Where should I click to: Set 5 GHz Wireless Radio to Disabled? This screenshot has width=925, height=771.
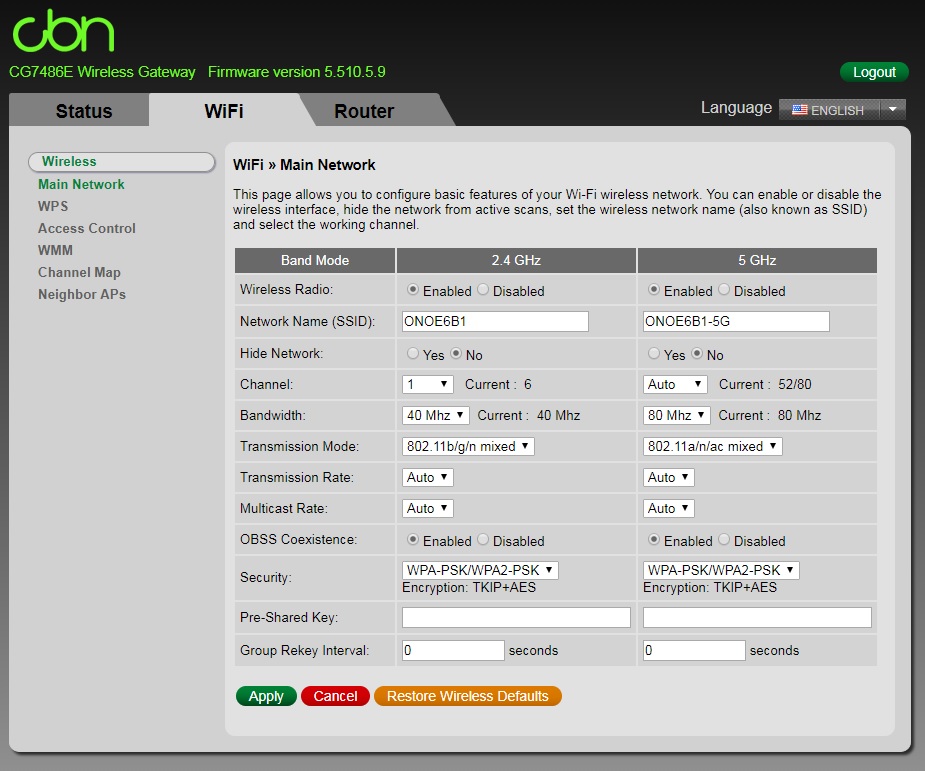[x=724, y=290]
